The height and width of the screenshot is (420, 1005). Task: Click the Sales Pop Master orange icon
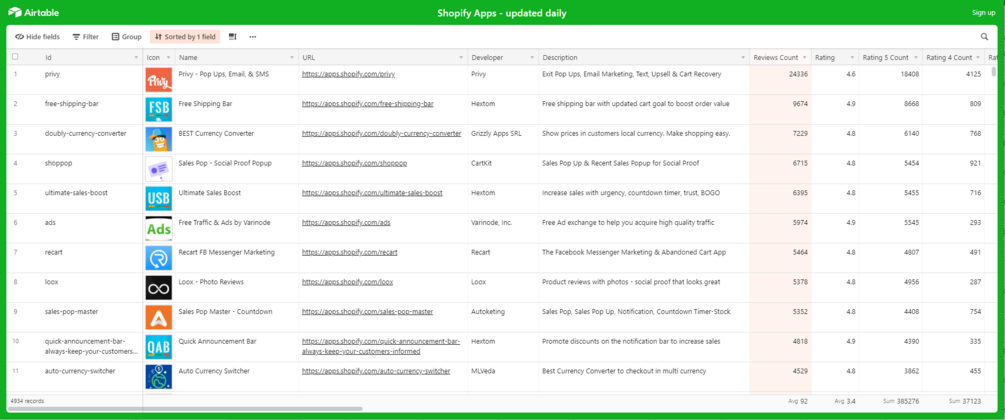pyautogui.click(x=158, y=317)
